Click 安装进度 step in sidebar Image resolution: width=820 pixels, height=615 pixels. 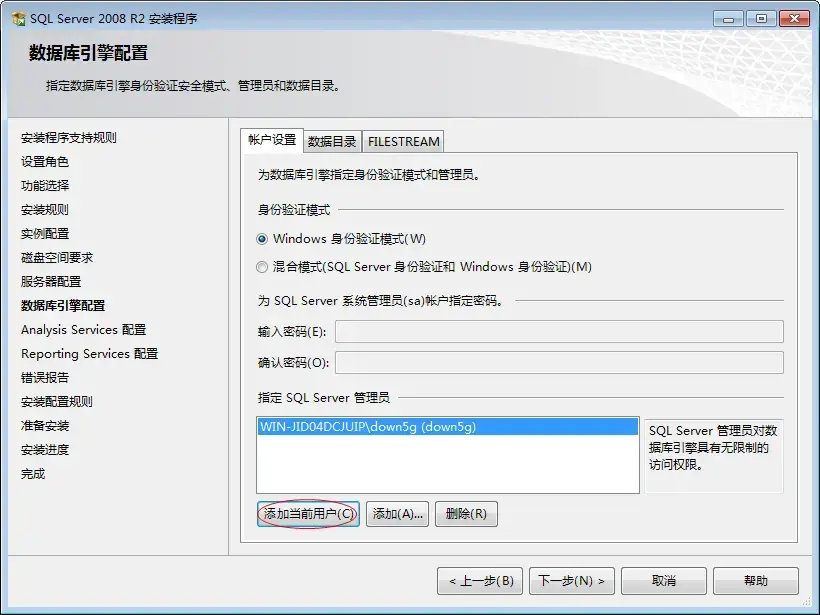click(45, 450)
